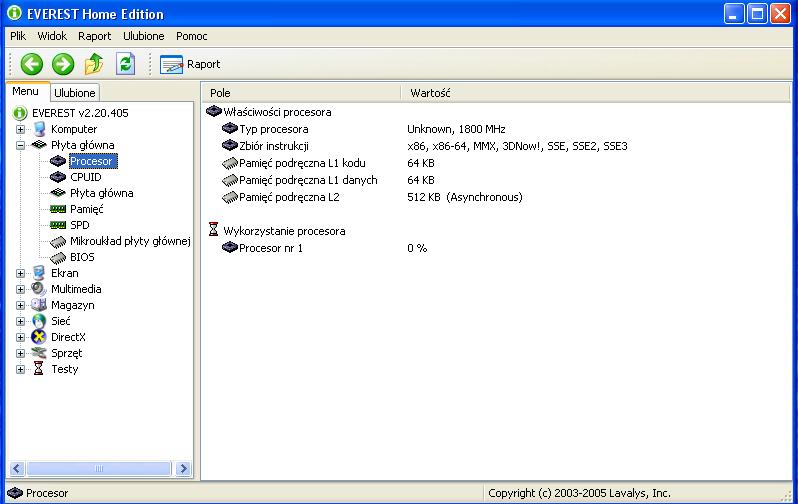Click the left scroll arrow in tree panel
Screen dimensions: 798x504
(17, 468)
